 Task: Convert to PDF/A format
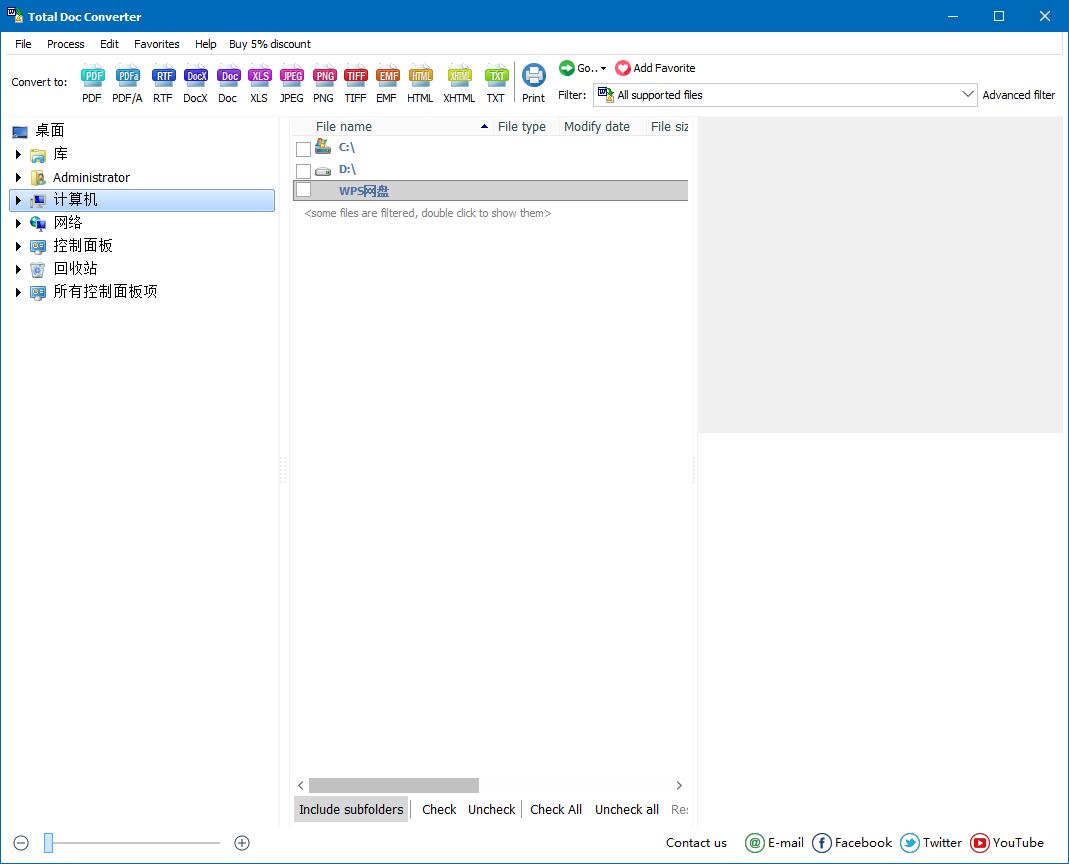pos(127,83)
